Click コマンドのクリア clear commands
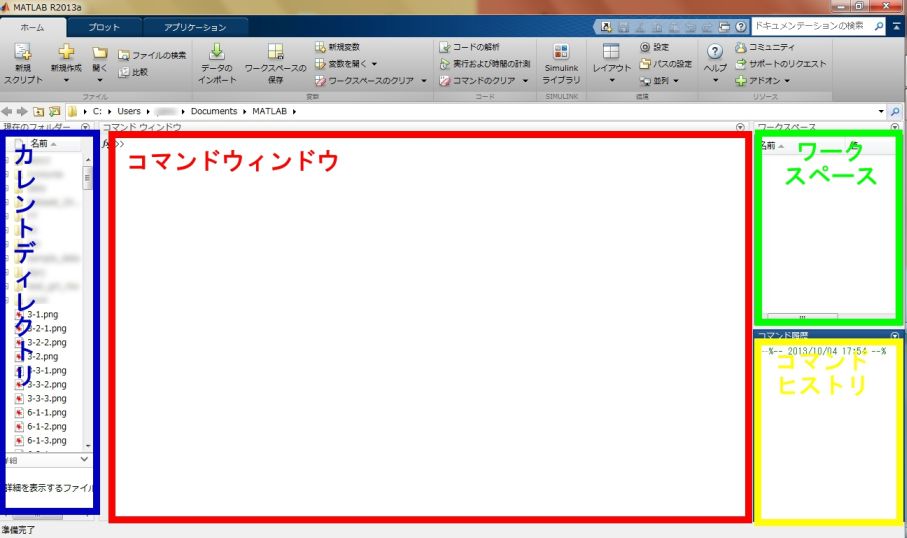Screen dimensions: 907x538 [x=477, y=80]
